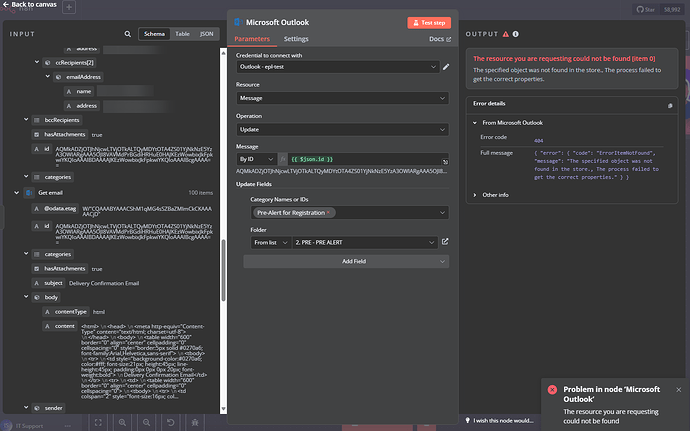Go back to canvas
The height and width of the screenshot is (431, 690).
tap(29, 4)
